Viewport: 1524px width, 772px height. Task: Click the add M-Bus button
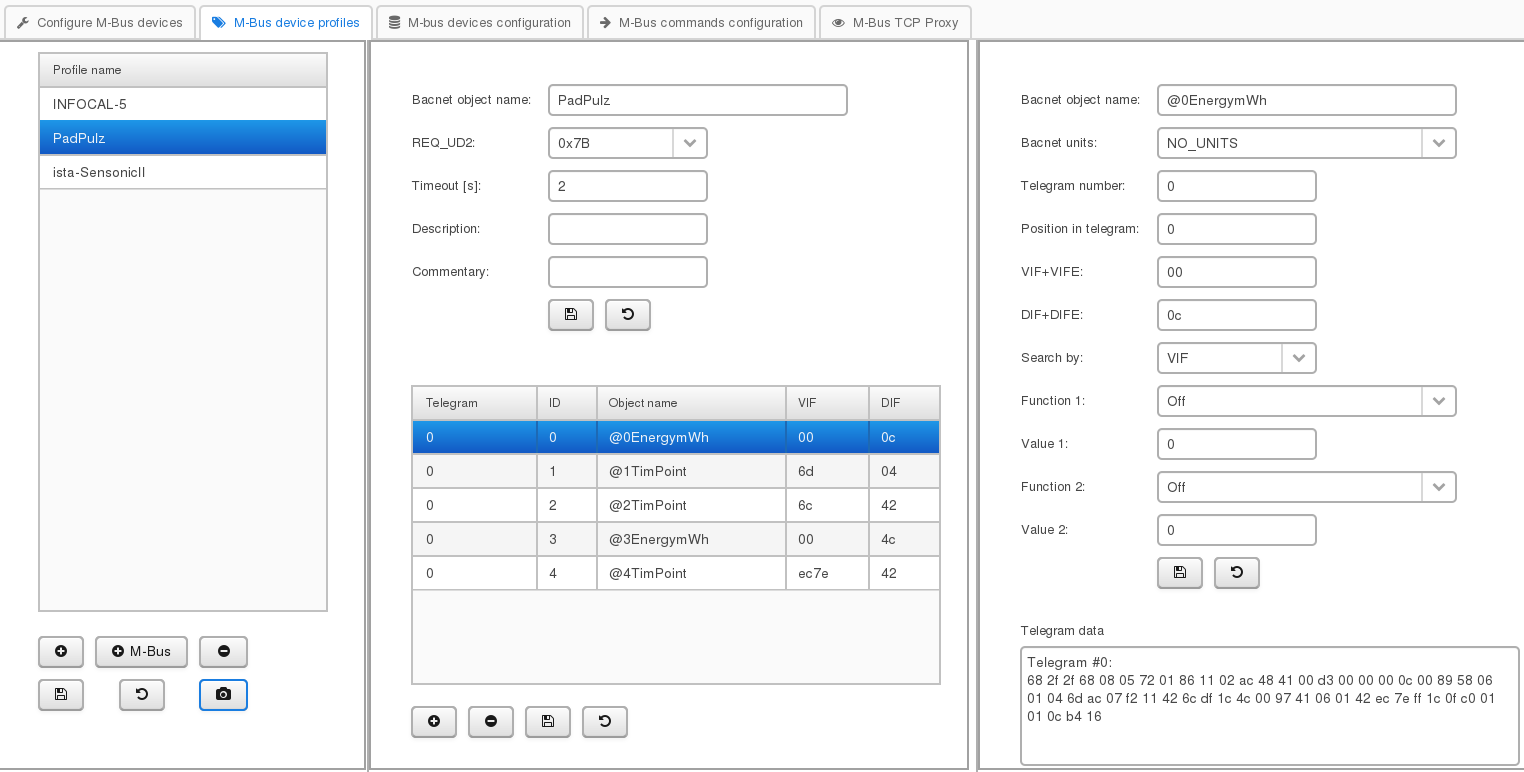coord(141,652)
